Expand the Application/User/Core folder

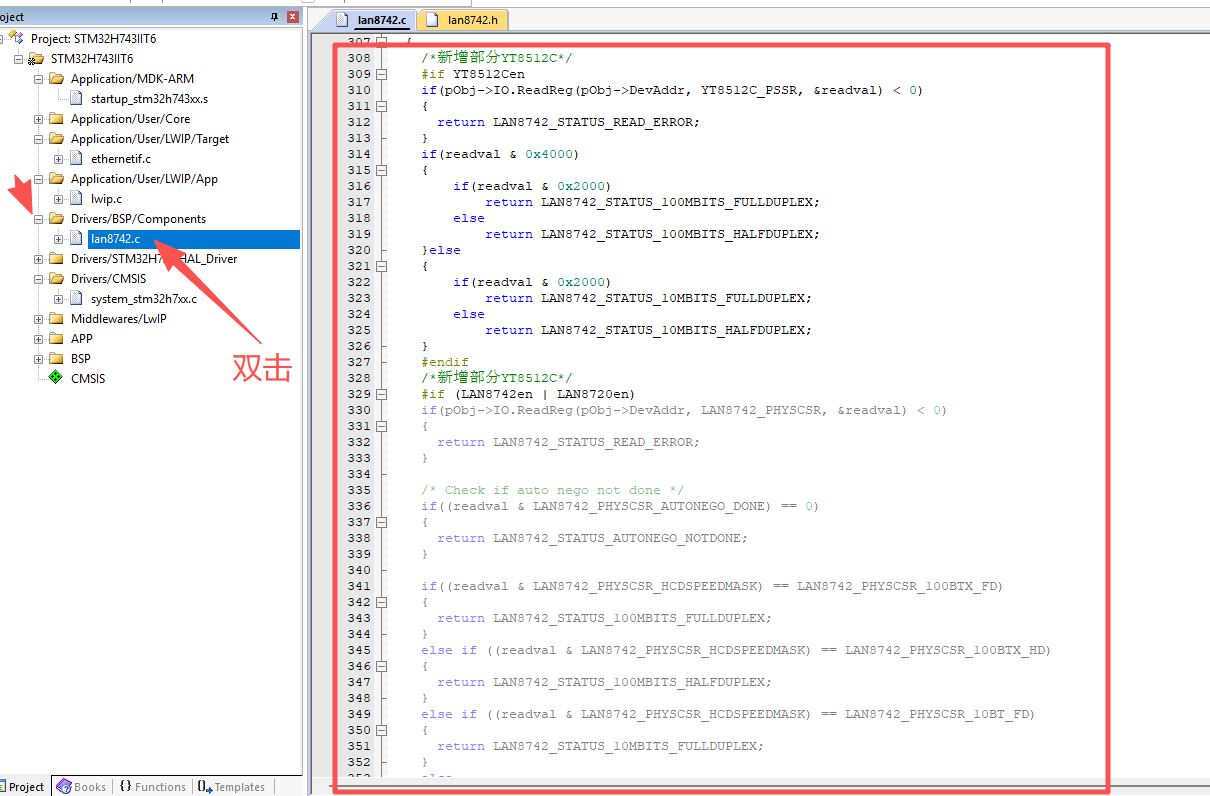click(x=39, y=119)
